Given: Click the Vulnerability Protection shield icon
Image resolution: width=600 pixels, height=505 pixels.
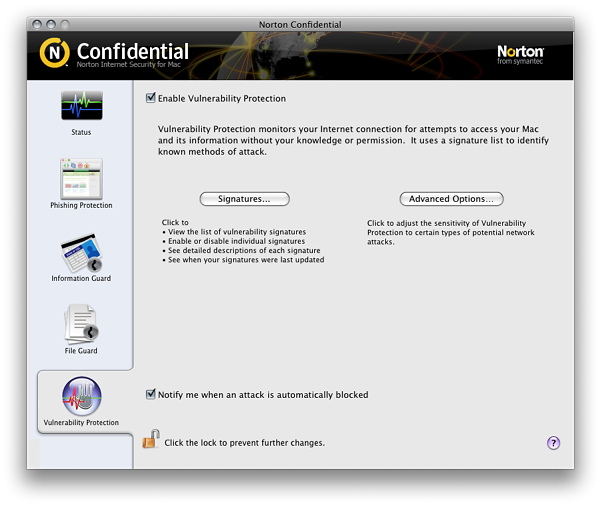Looking at the screenshot, I should tap(81, 397).
